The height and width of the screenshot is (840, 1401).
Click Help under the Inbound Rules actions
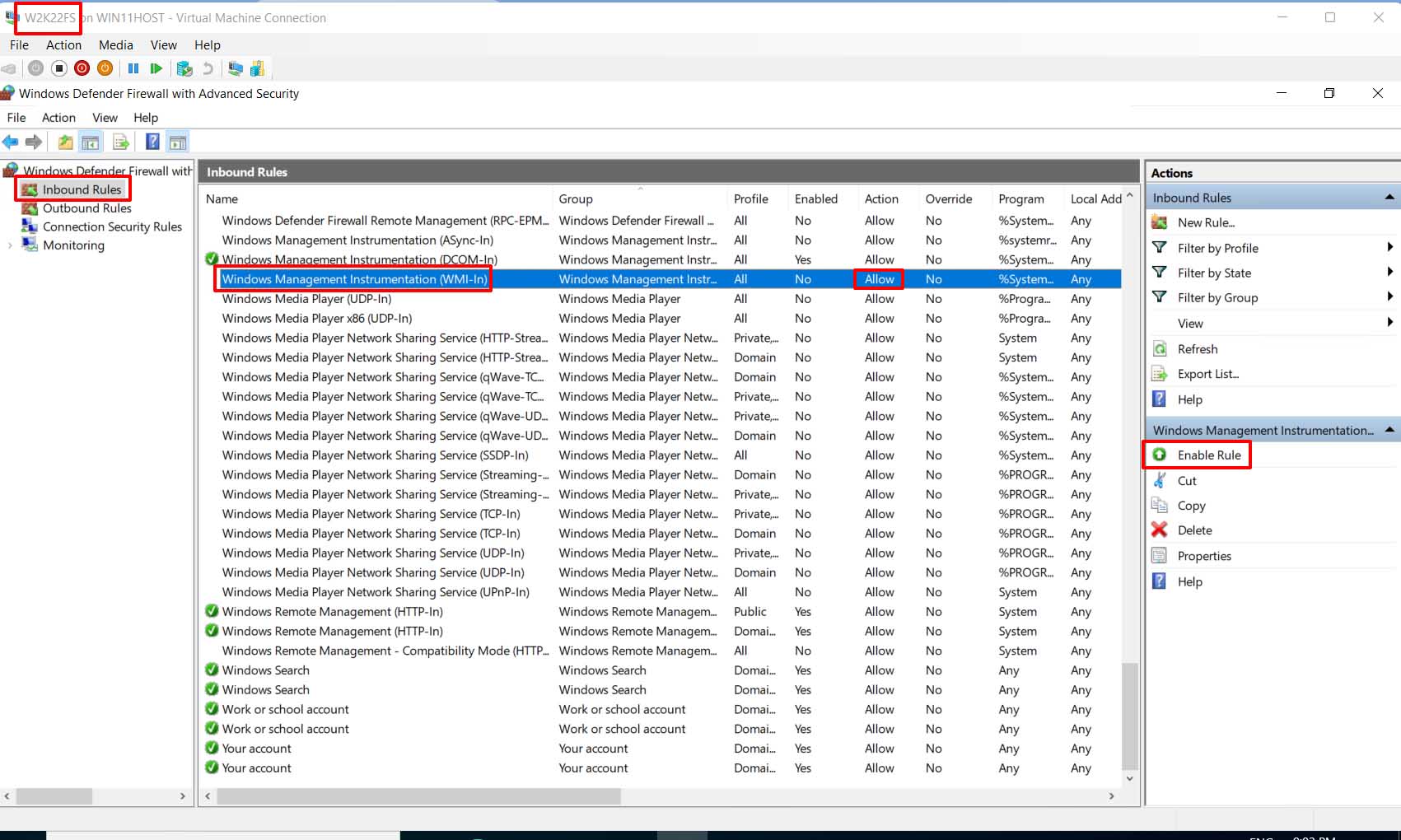pyautogui.click(x=1189, y=399)
